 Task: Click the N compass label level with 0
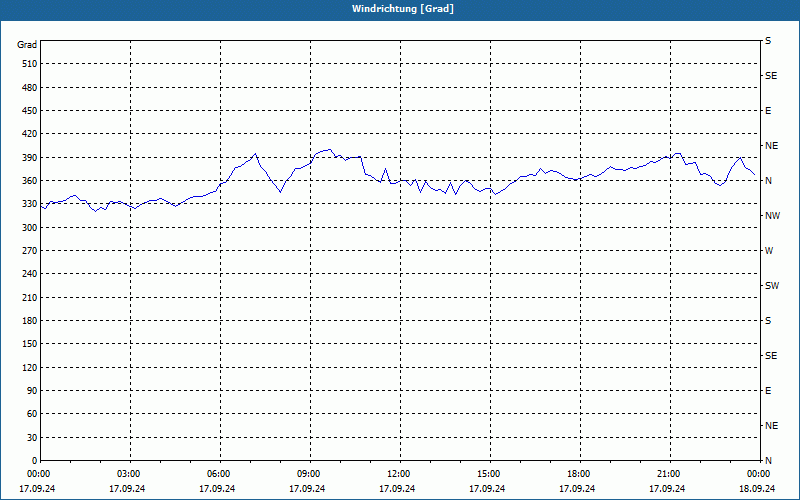click(768, 461)
